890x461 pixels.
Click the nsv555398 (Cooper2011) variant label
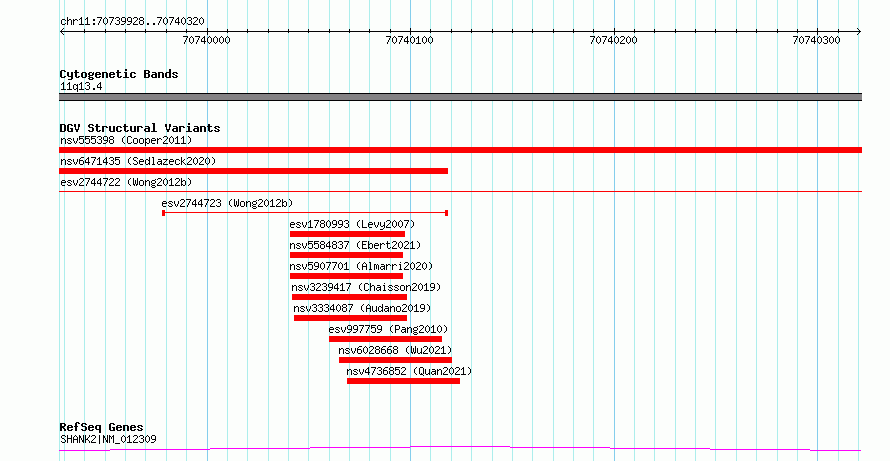tap(126, 140)
